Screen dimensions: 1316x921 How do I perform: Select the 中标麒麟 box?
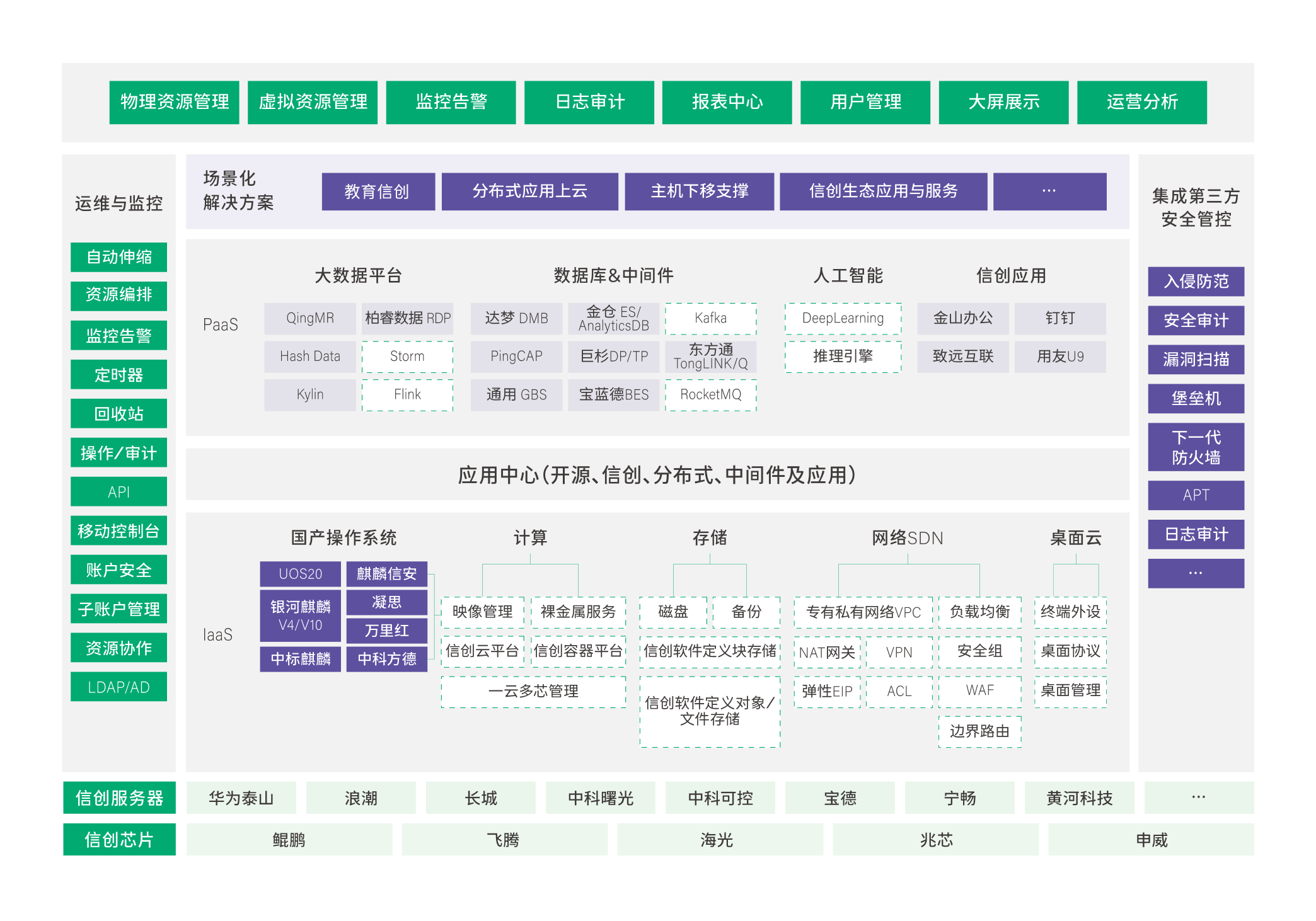pyautogui.click(x=301, y=659)
